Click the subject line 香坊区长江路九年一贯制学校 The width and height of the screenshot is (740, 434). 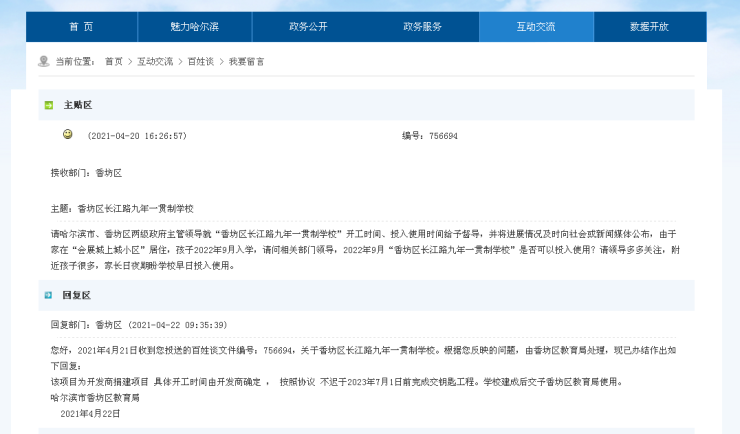point(135,208)
